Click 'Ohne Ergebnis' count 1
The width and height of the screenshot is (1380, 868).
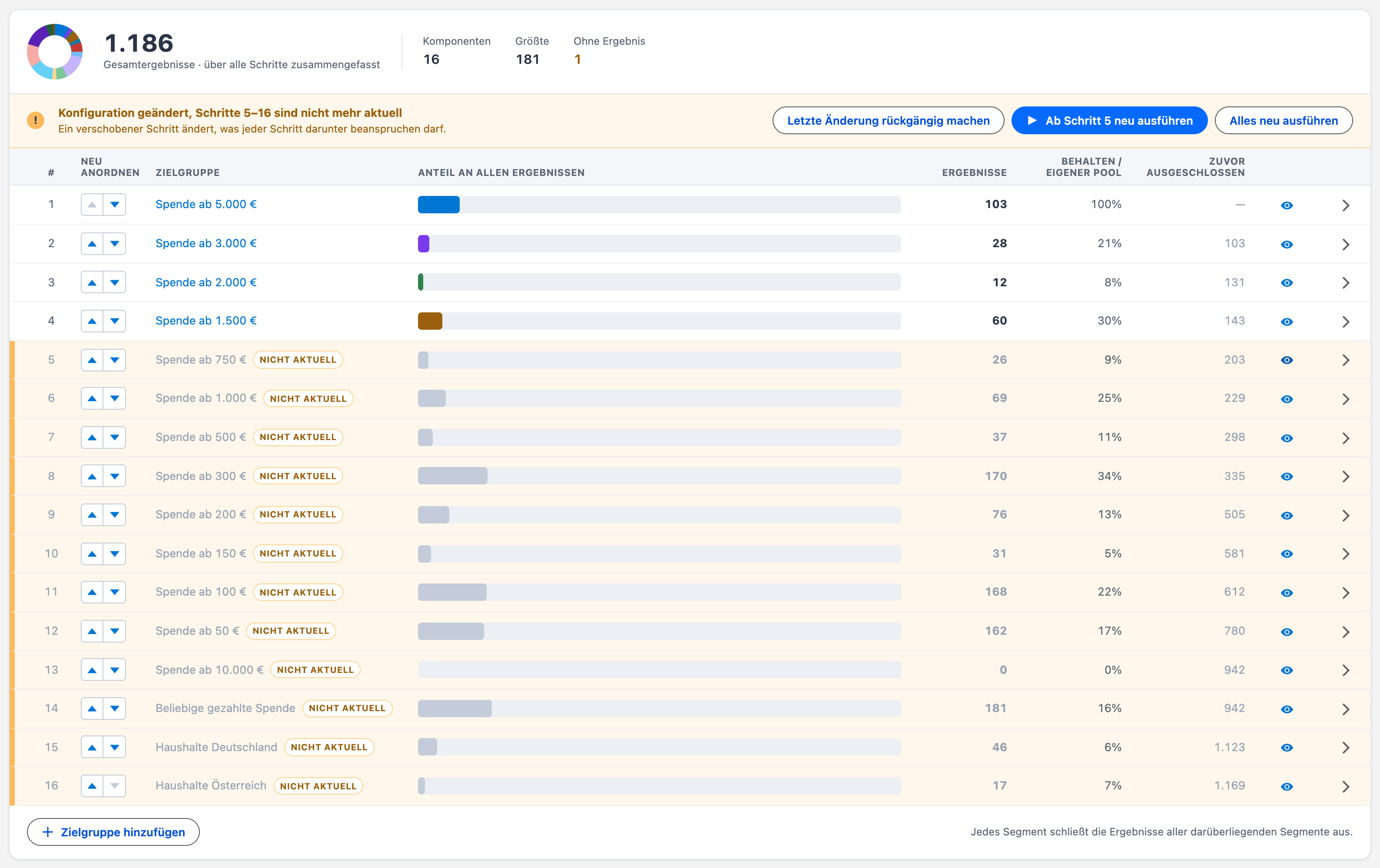[577, 60]
